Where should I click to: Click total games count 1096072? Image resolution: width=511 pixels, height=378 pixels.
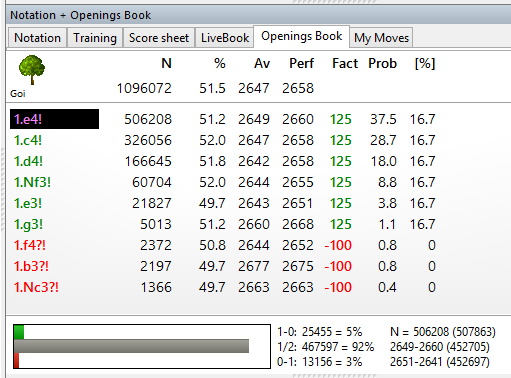point(144,88)
